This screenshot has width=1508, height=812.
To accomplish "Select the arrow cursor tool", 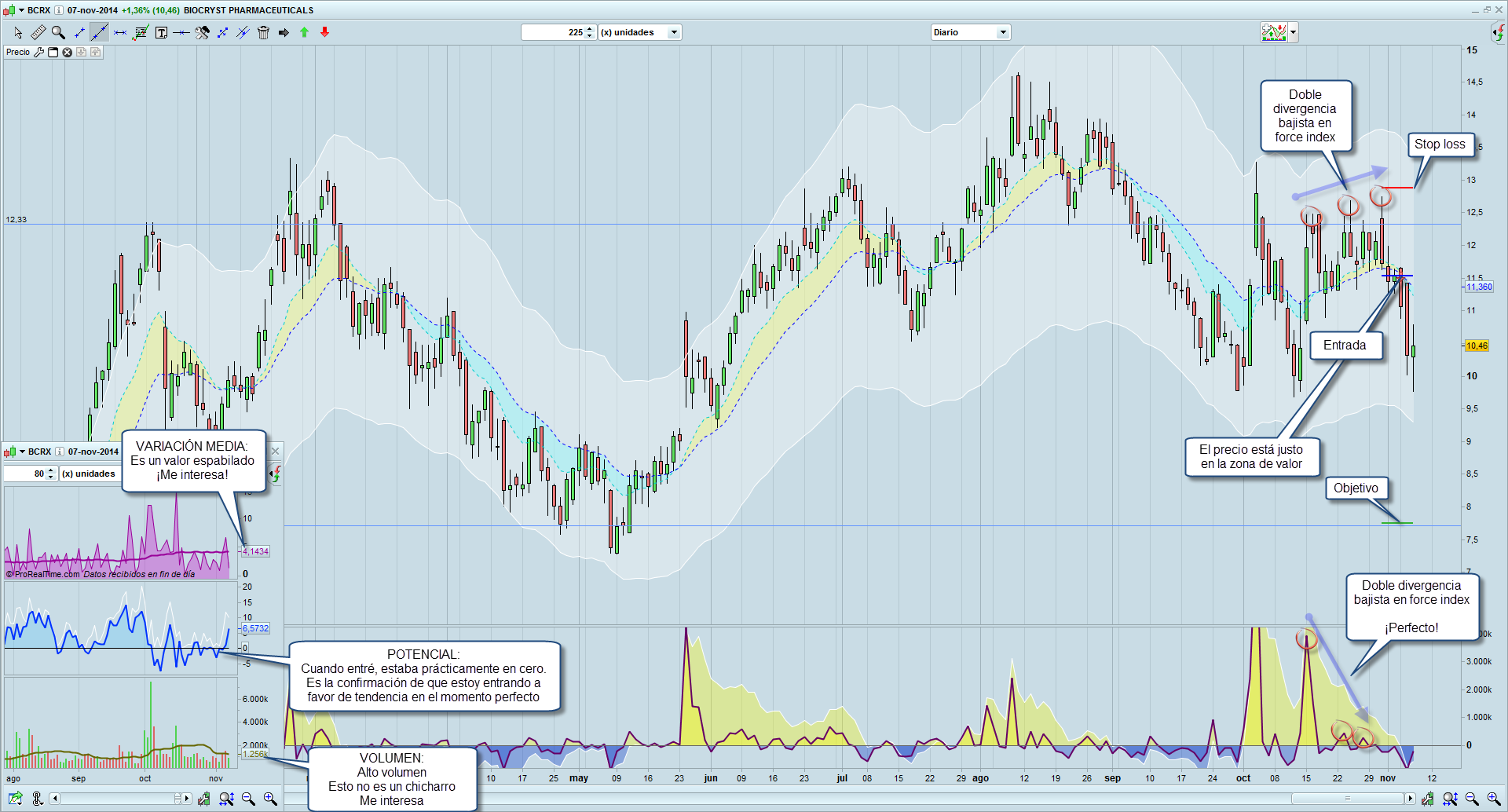I will pos(18,32).
